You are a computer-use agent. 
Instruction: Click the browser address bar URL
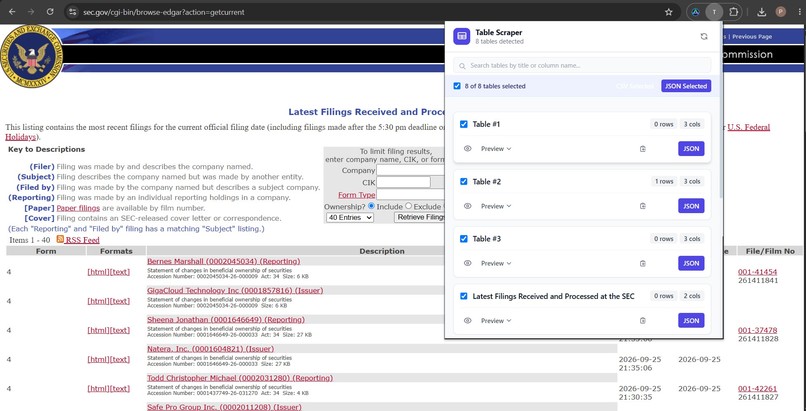click(164, 12)
